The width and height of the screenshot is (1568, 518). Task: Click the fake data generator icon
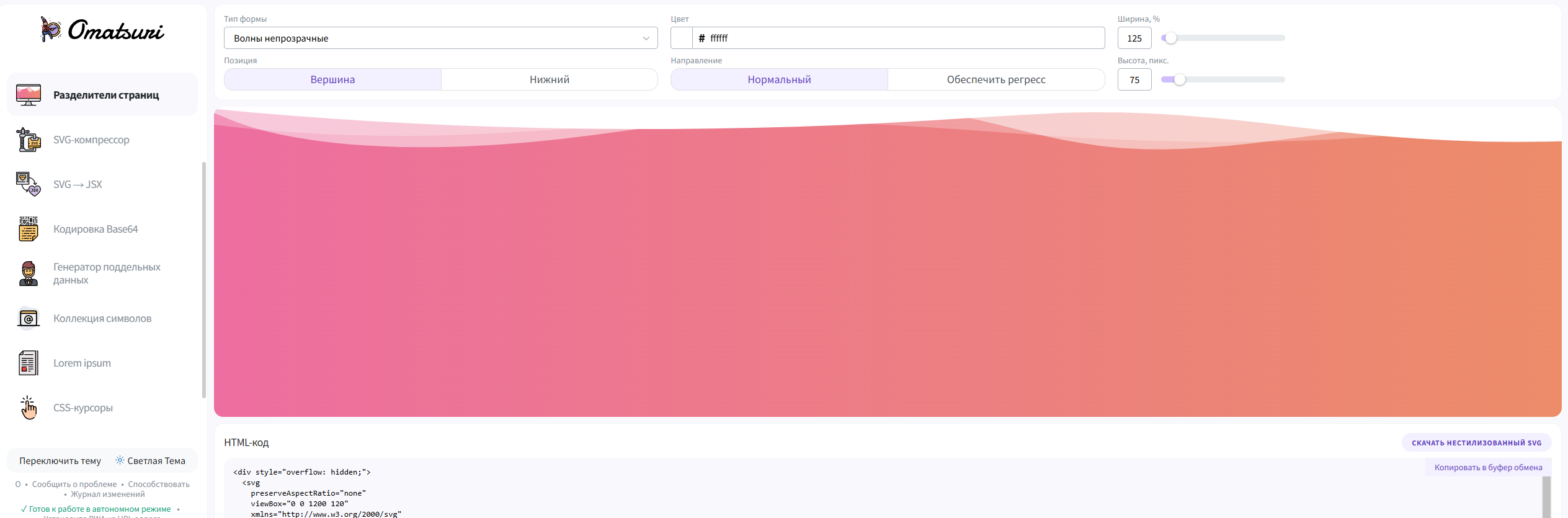(29, 274)
